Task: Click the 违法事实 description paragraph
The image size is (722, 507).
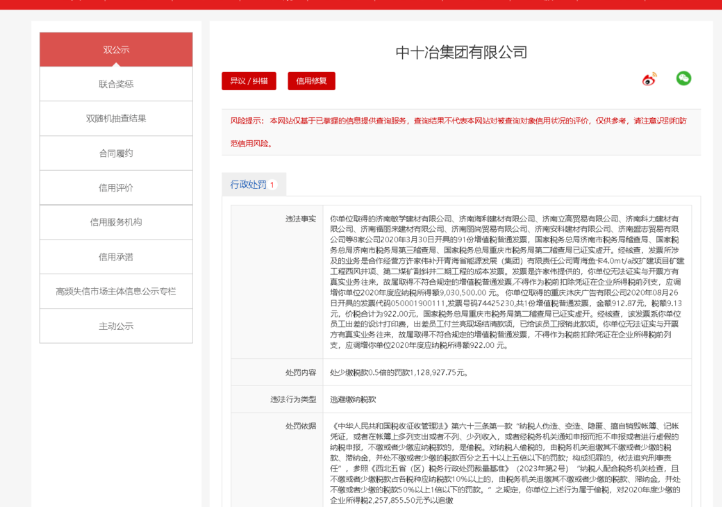Action: coord(507,282)
